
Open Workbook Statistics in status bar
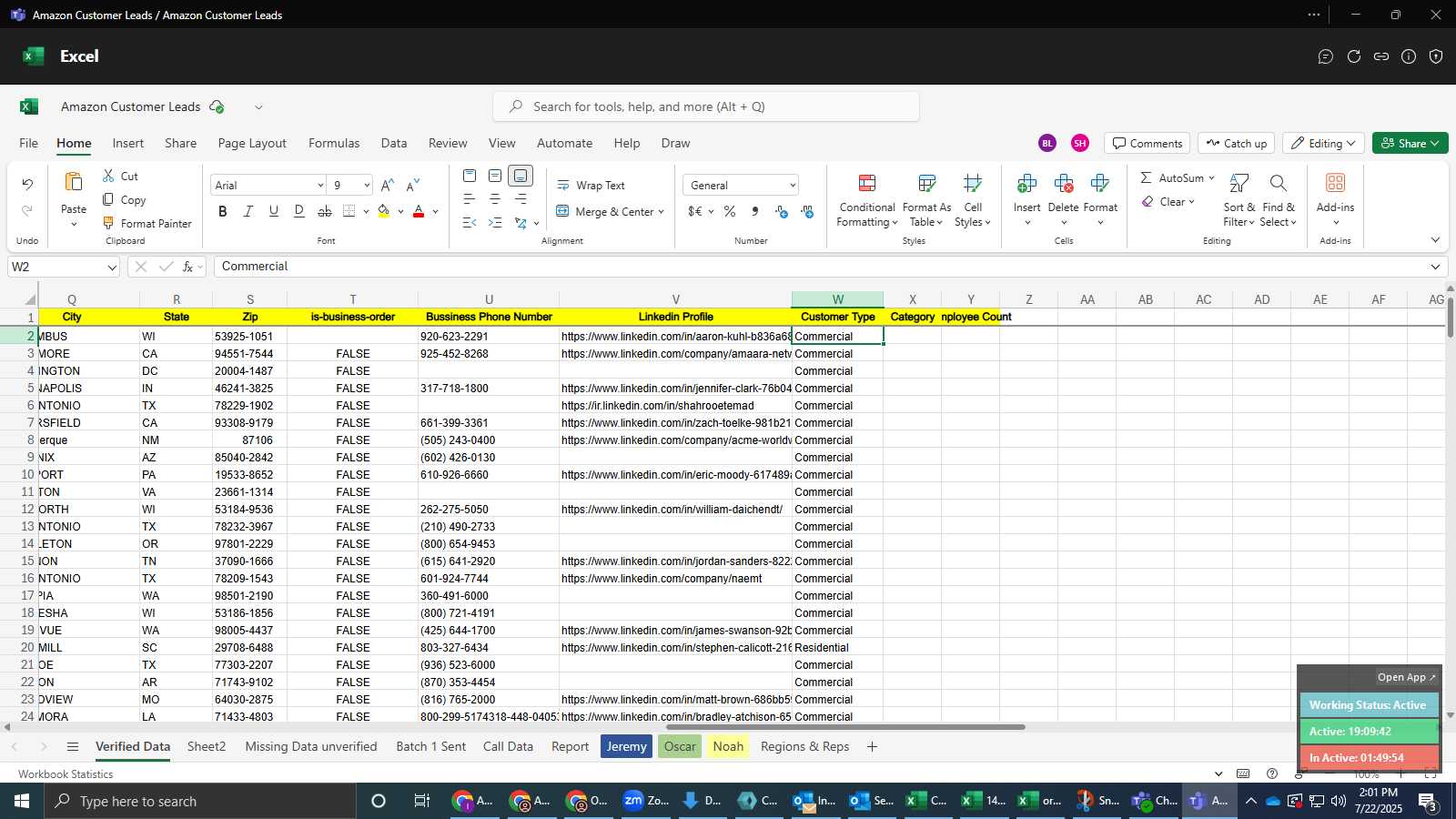pos(66,773)
